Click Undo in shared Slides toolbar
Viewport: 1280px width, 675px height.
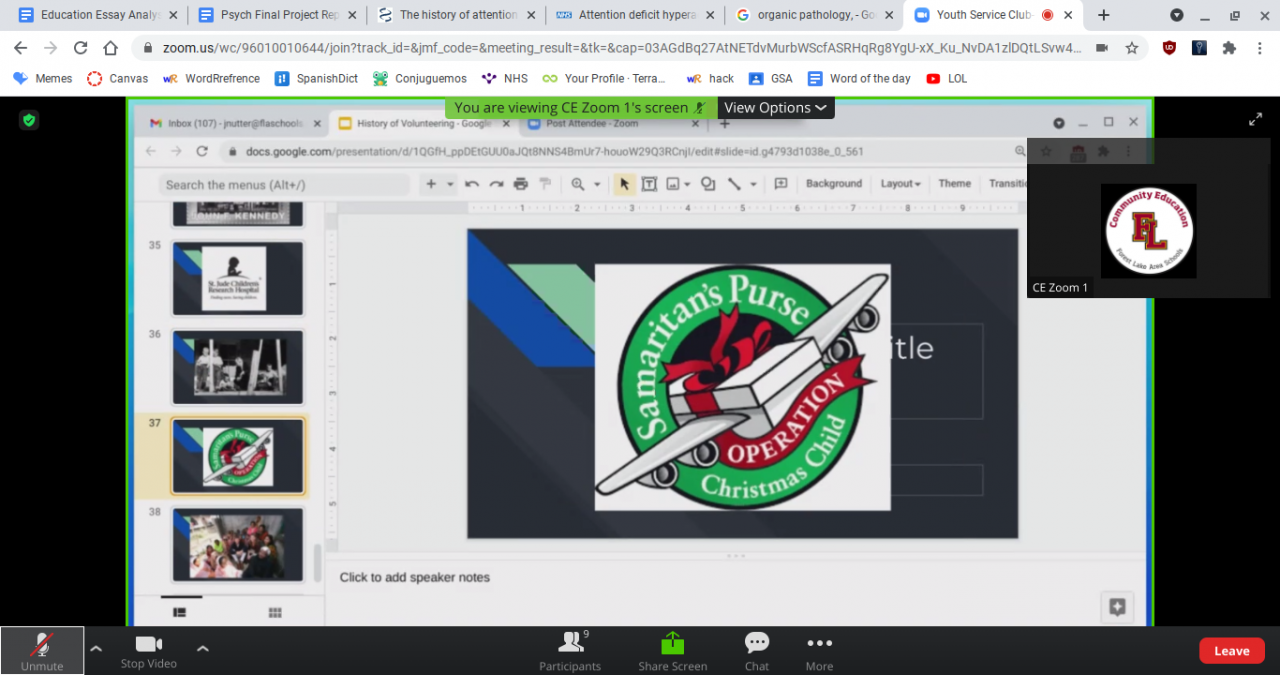pos(472,184)
